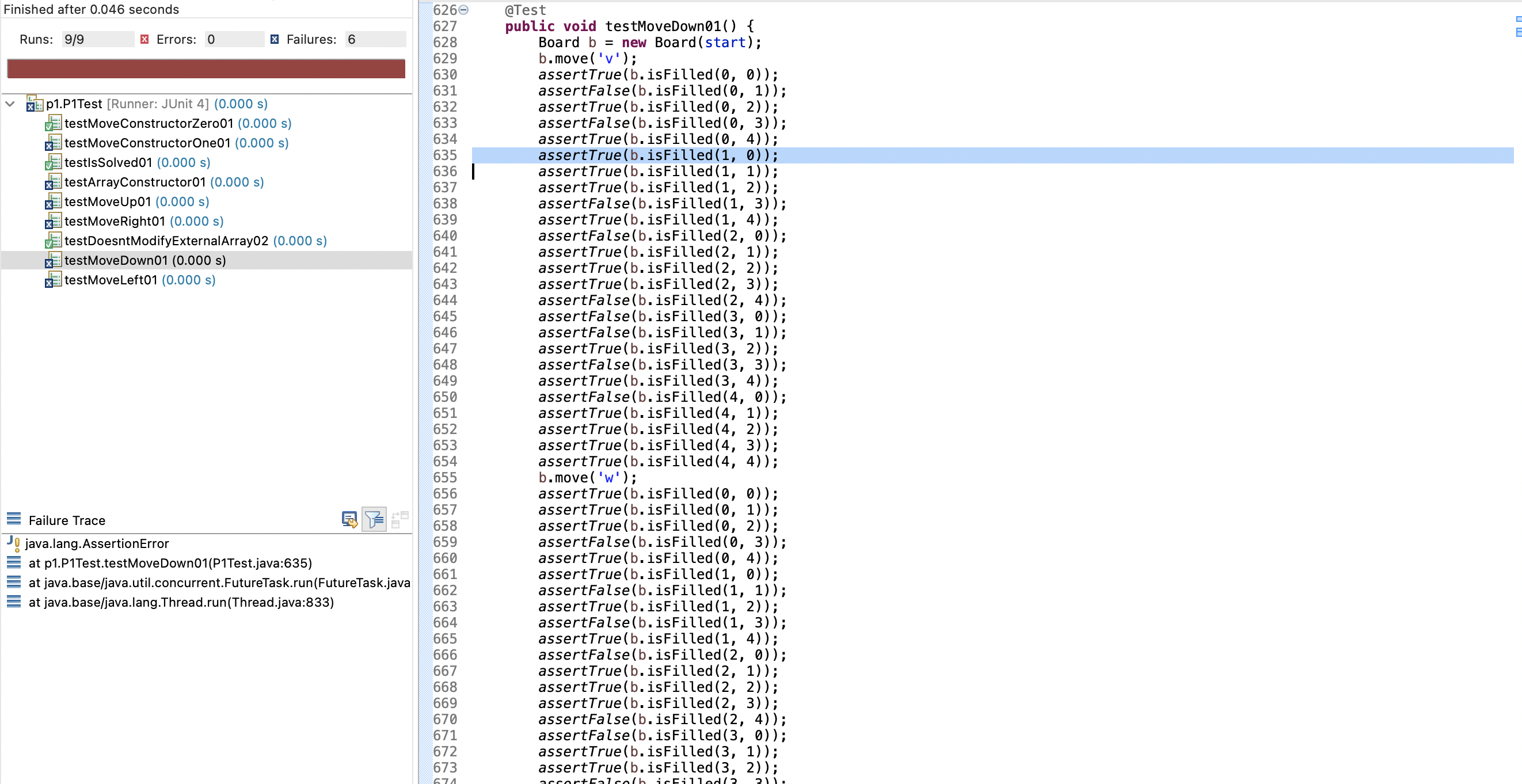
Task: Click the Failures count field
Action: [x=375, y=40]
